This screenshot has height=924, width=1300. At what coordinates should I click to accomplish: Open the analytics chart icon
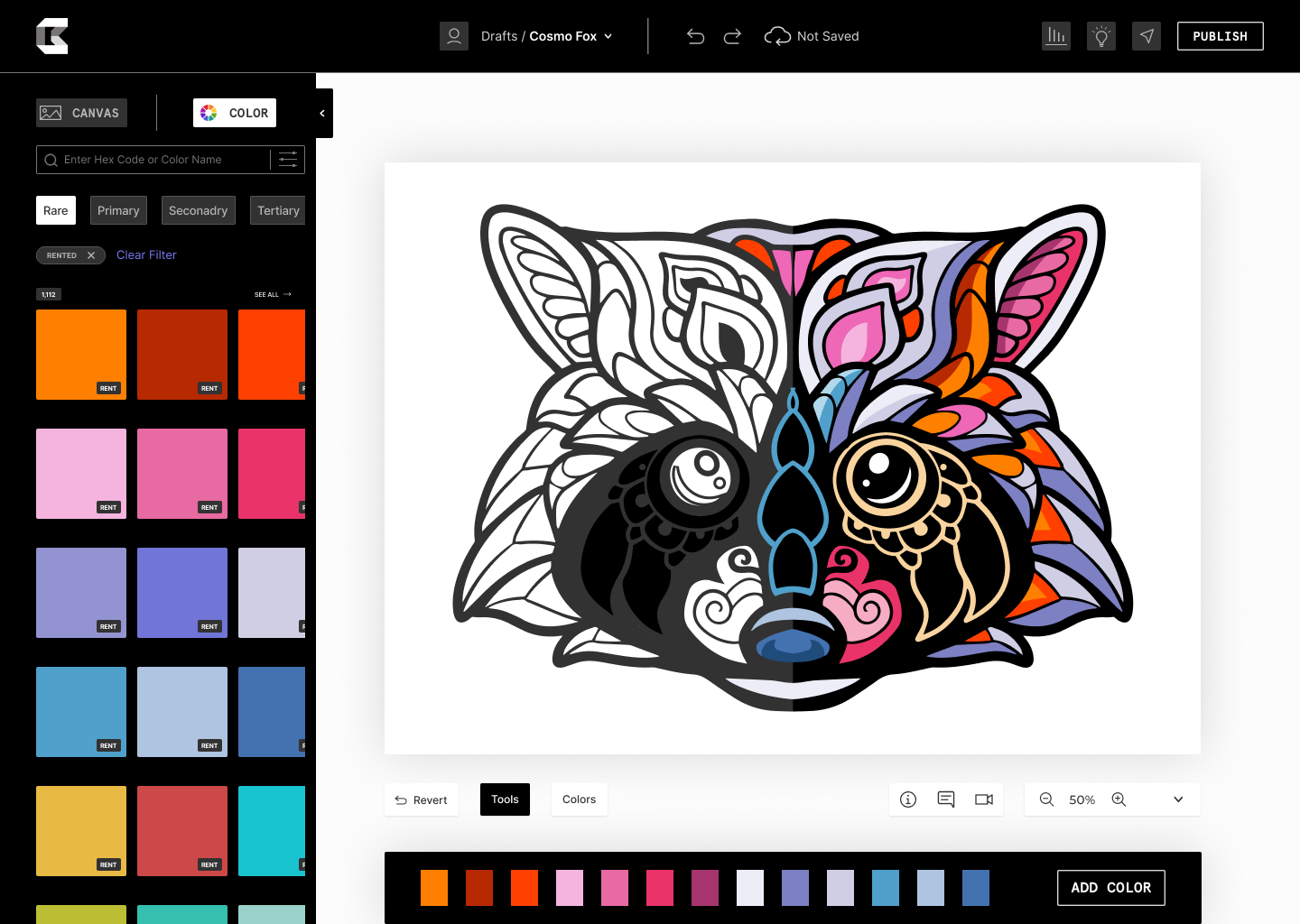(x=1055, y=36)
